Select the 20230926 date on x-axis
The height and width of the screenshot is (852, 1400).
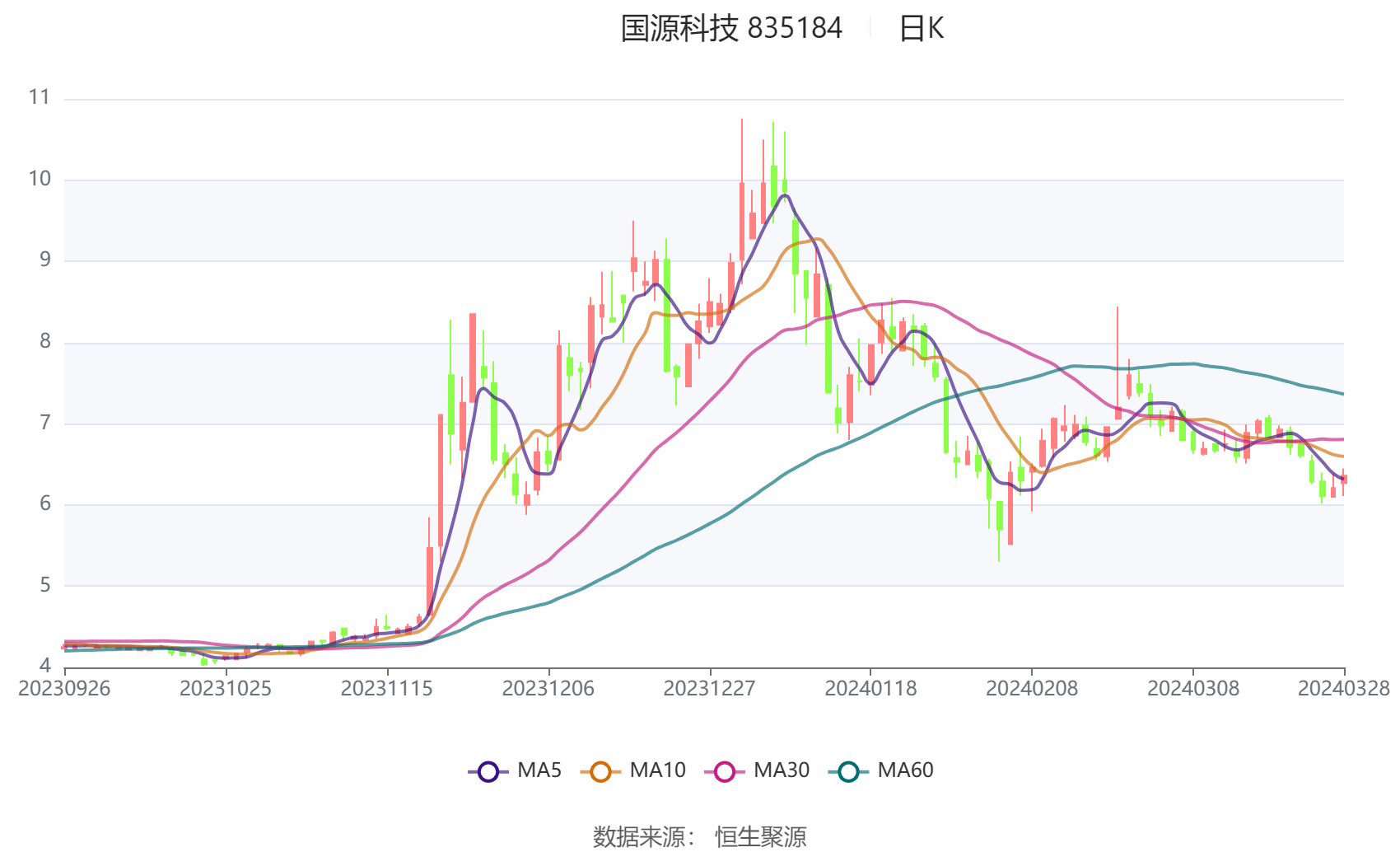[64, 689]
